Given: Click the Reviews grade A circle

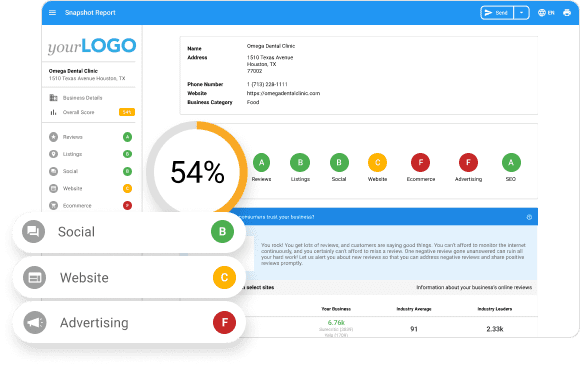Looking at the screenshot, I should tap(262, 162).
